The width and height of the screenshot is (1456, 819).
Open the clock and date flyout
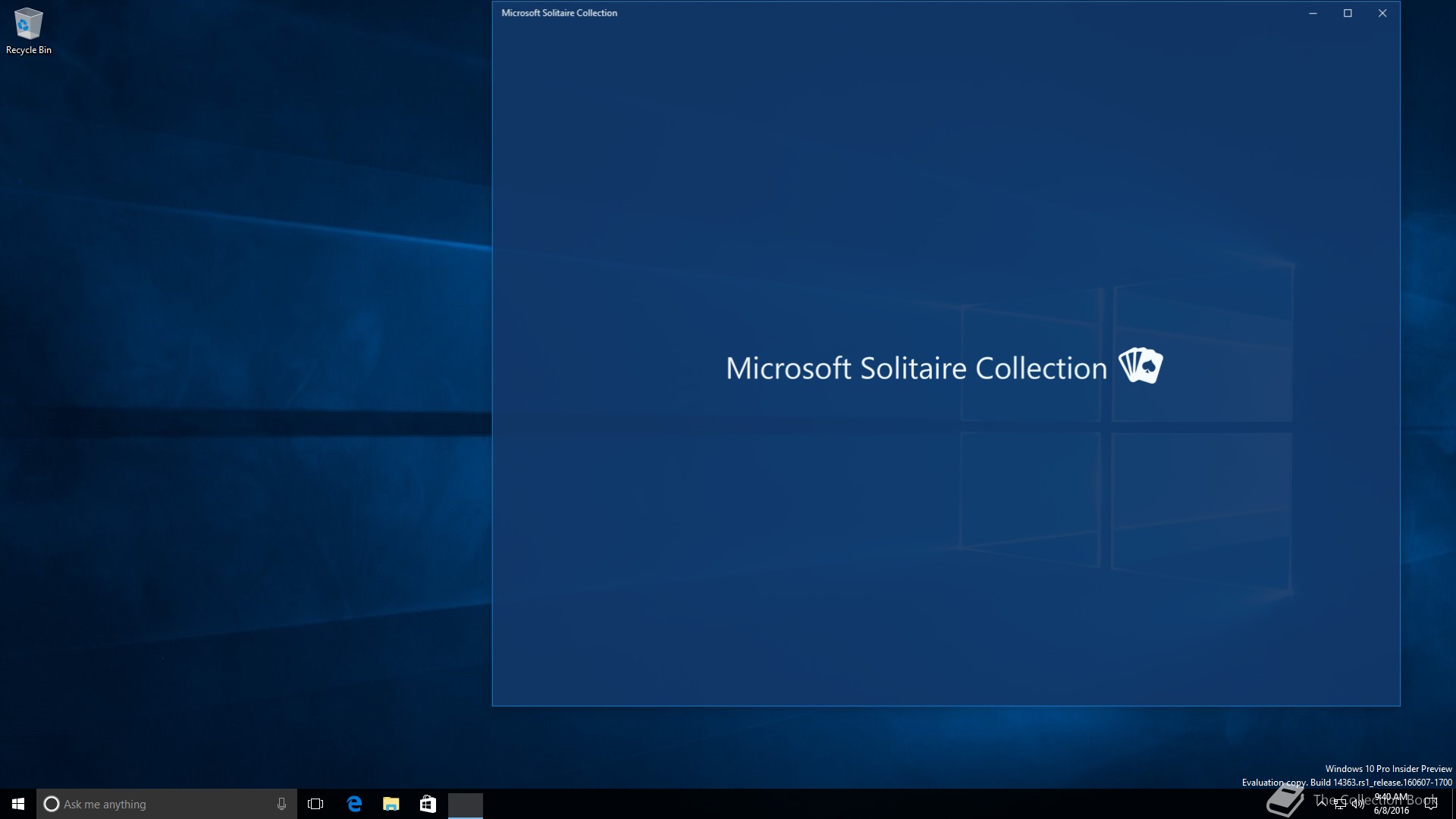[x=1392, y=804]
